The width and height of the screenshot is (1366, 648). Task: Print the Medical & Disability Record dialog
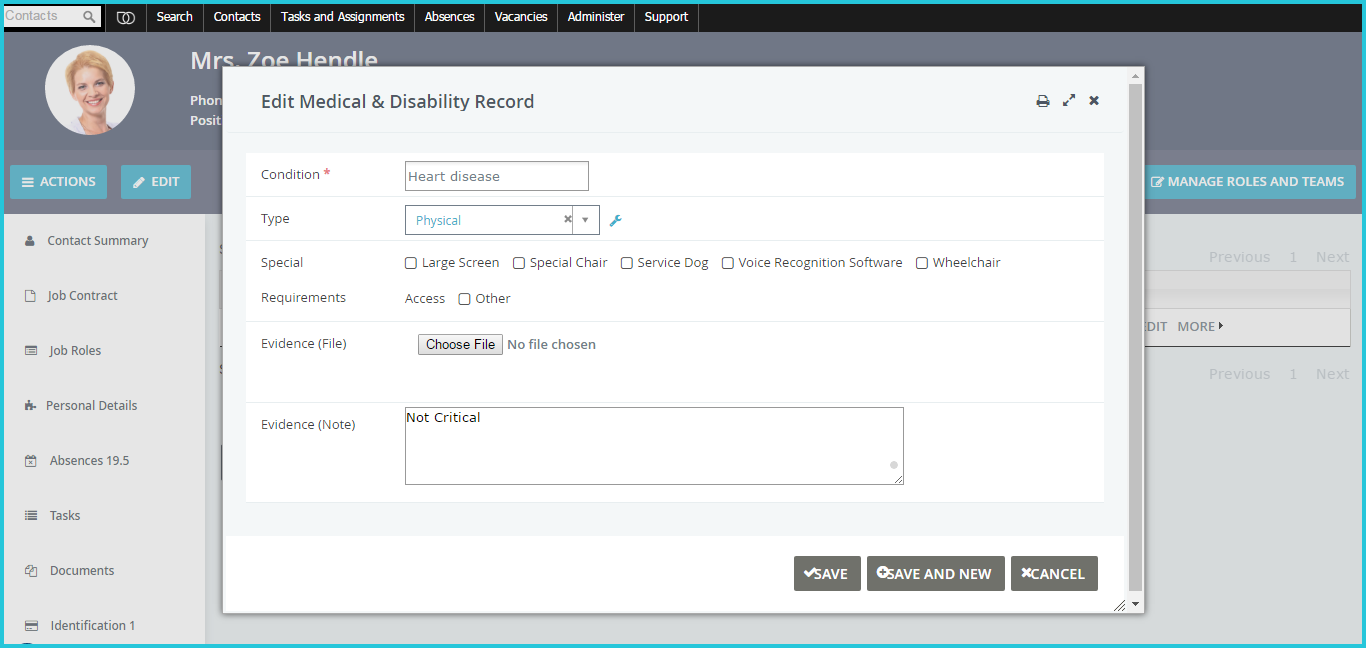[1043, 101]
